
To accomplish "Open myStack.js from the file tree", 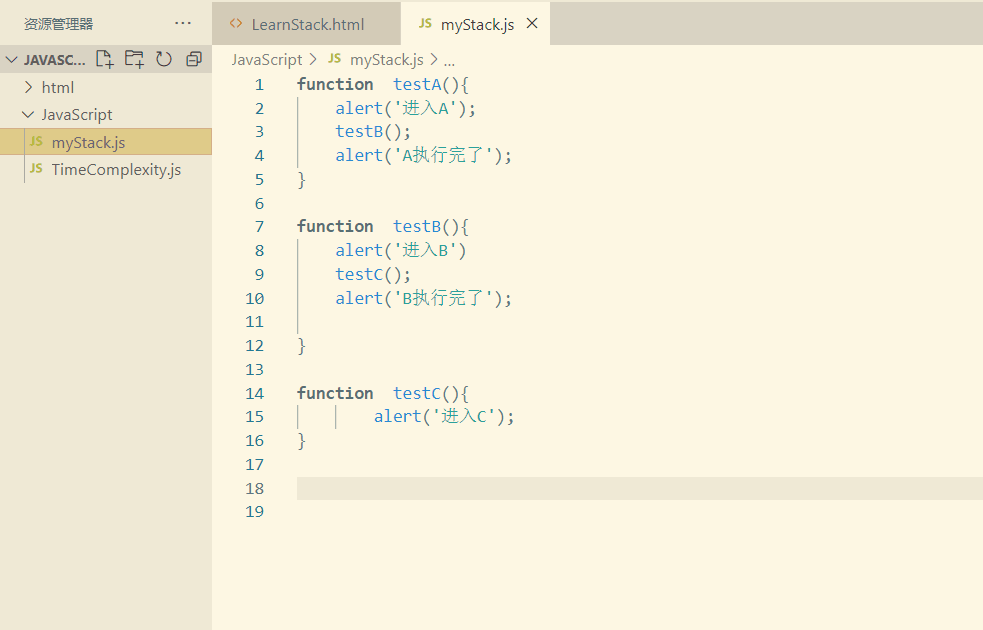I will point(106,142).
